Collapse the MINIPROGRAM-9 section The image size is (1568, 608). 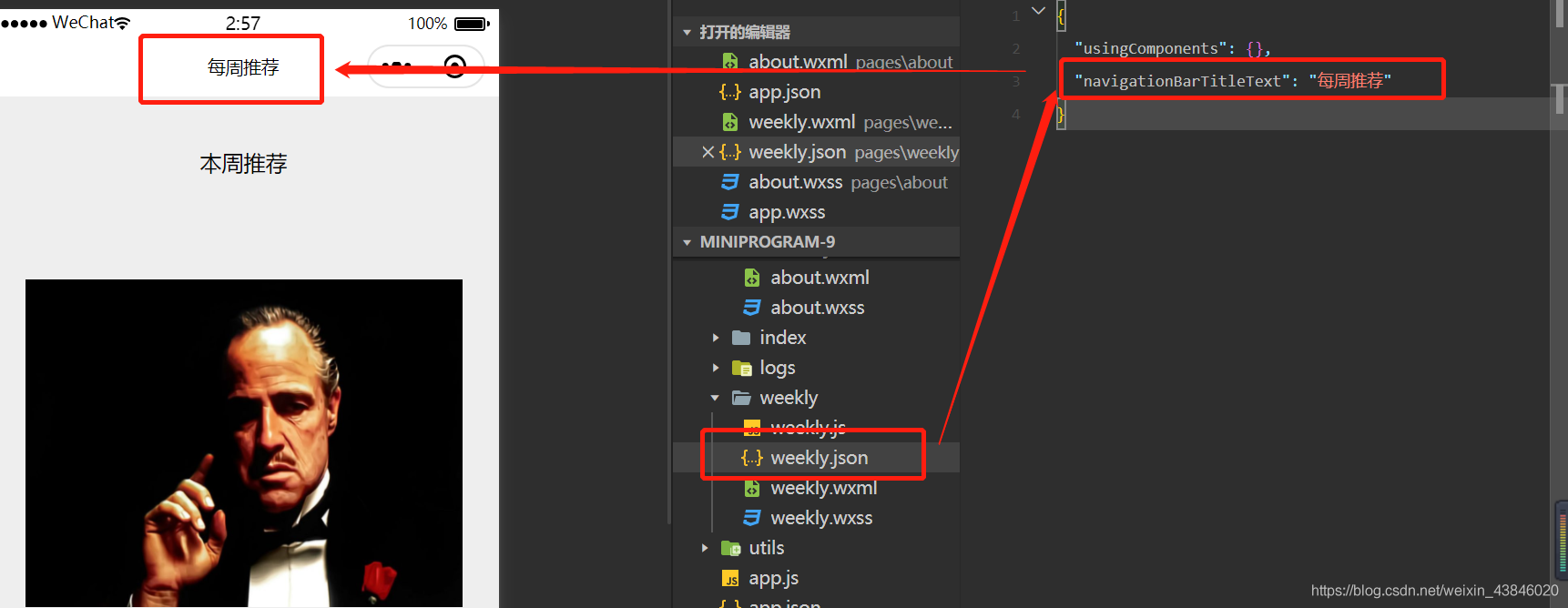687,242
